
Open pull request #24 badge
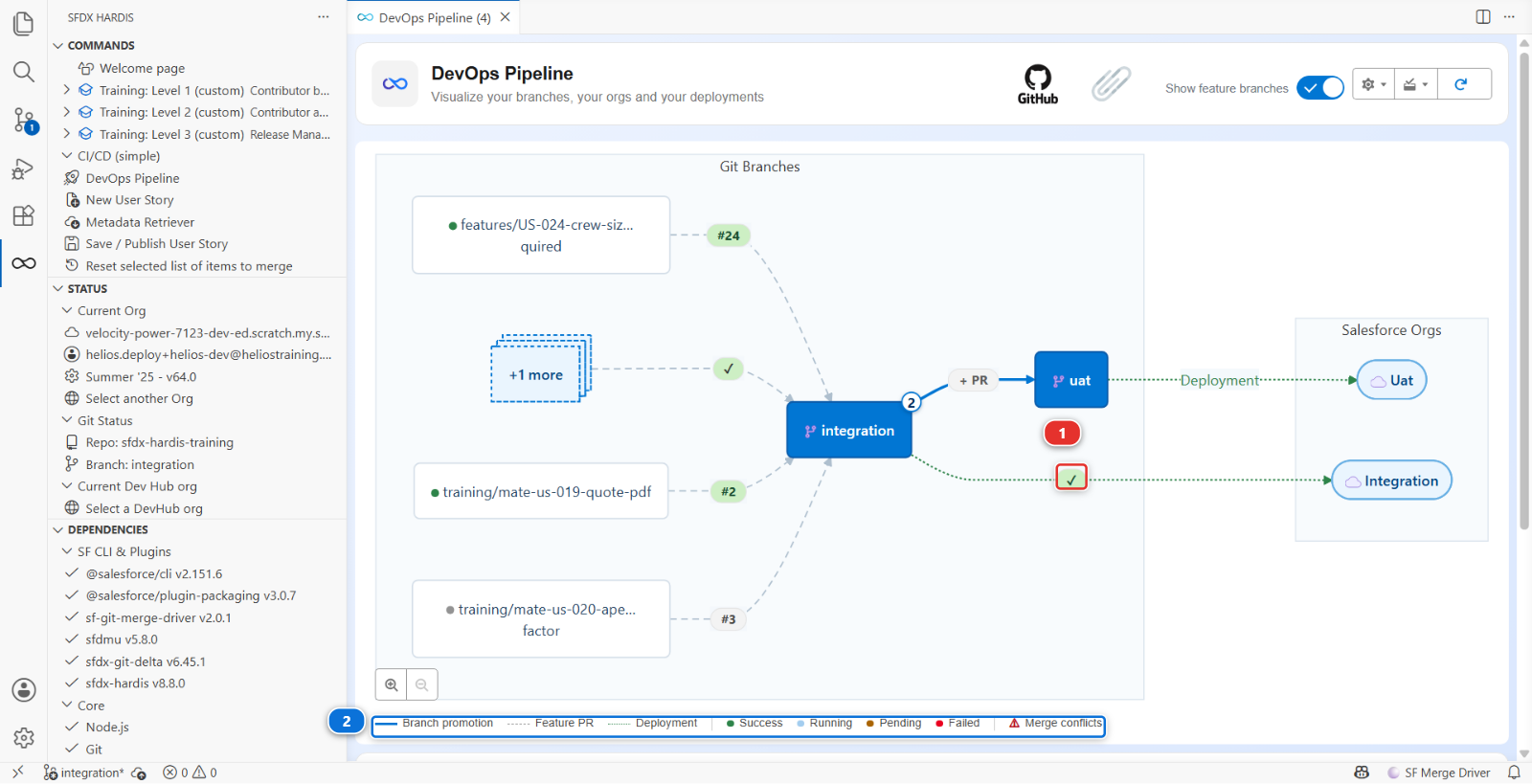click(x=729, y=235)
